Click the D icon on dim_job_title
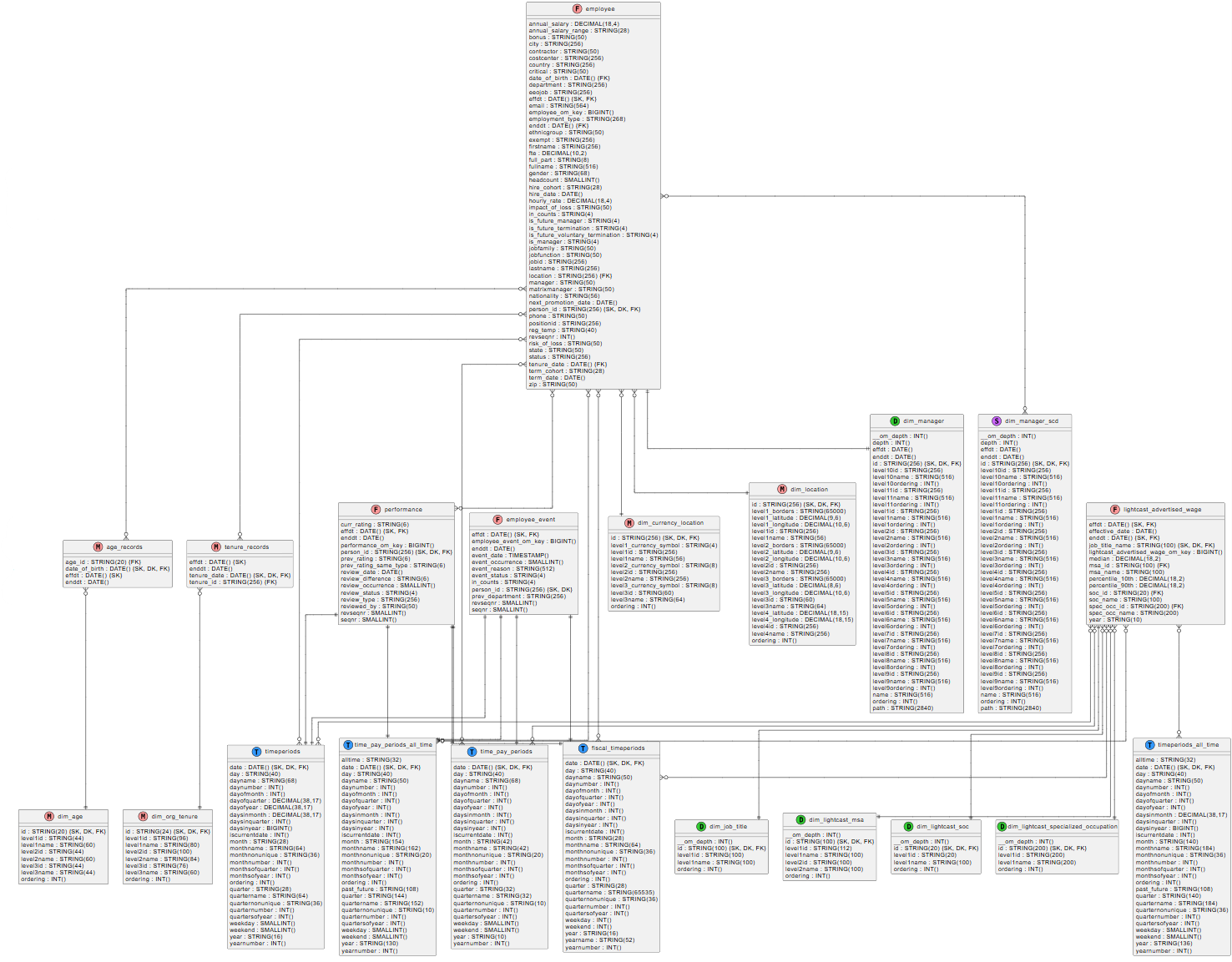1232x962 pixels. point(701,827)
